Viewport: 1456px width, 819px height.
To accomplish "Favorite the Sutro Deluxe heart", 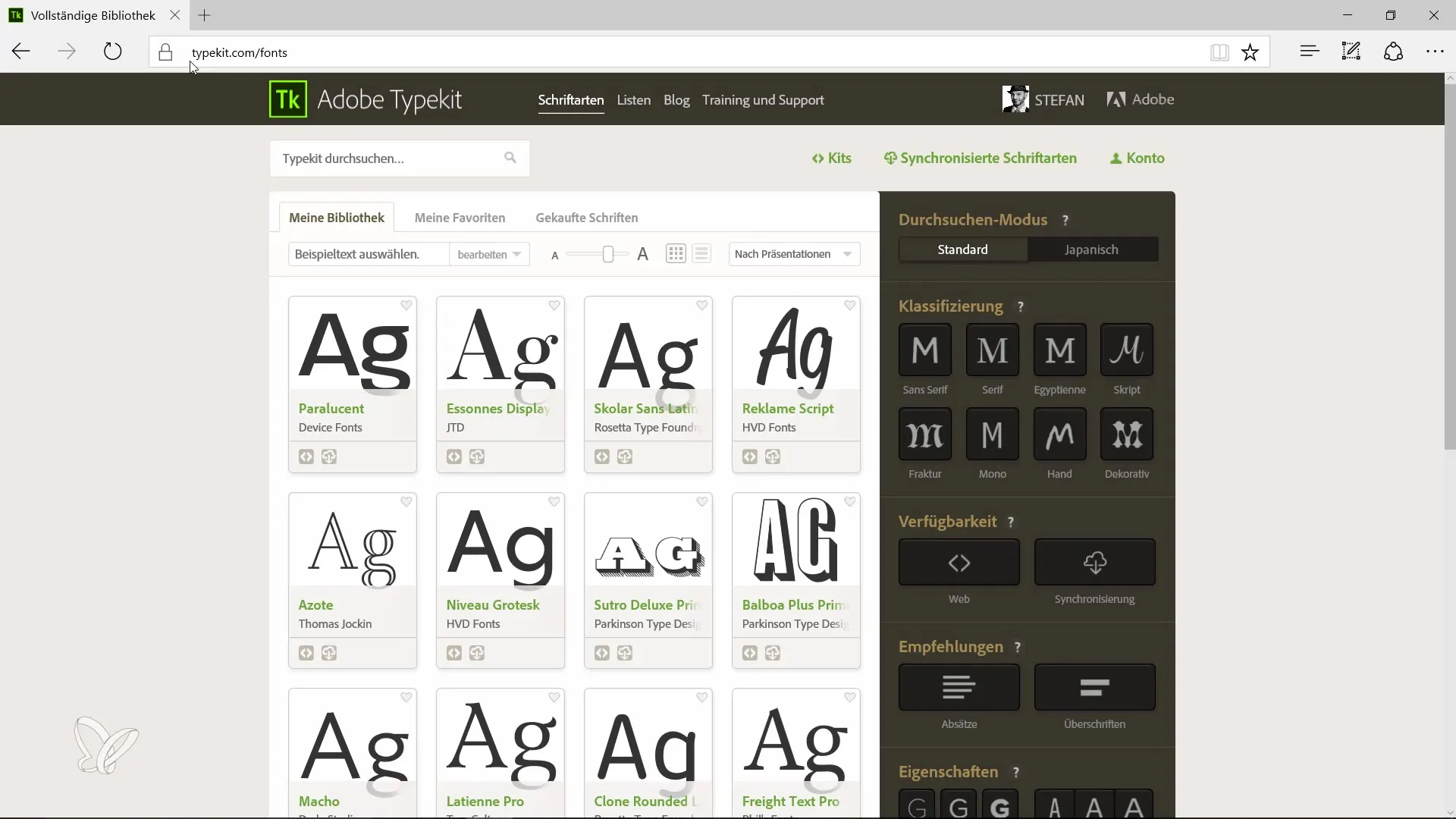I will coord(702,501).
